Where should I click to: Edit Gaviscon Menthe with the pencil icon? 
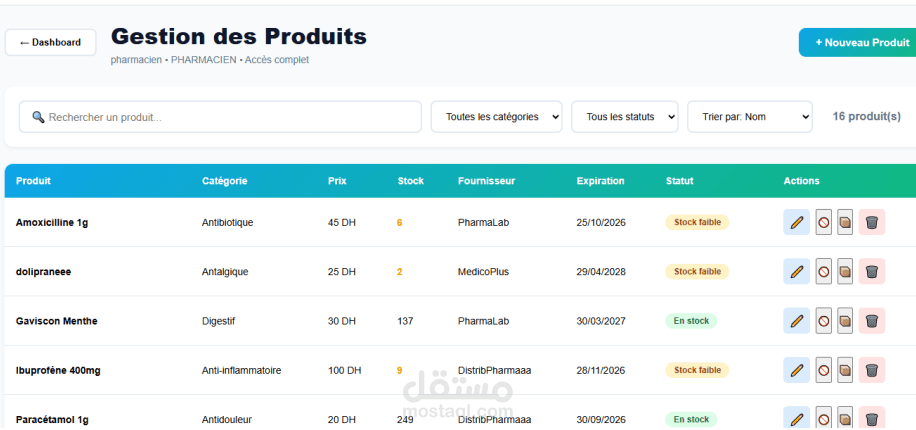pos(797,321)
